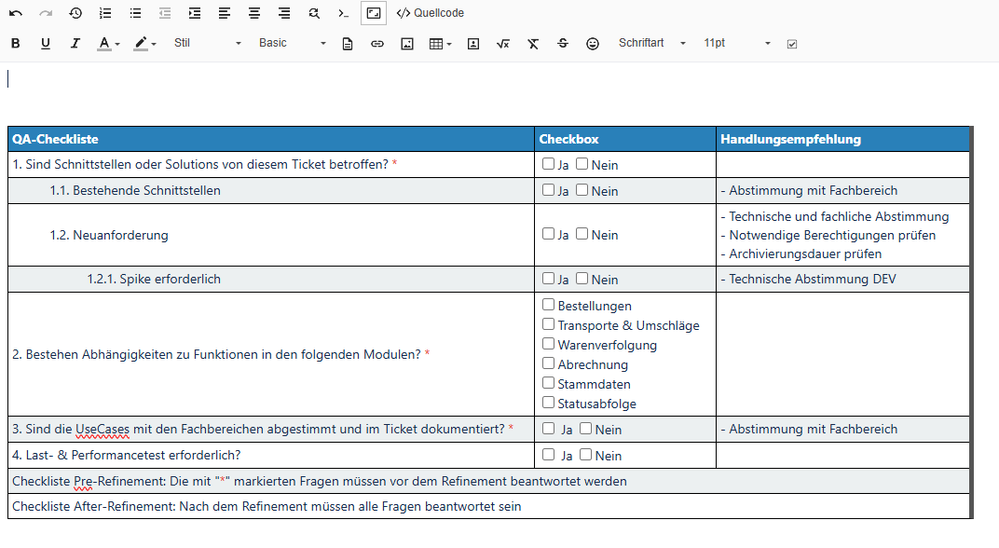Image resolution: width=999 pixels, height=548 pixels.
Task: Toggle fullscreen editor mode
Action: coord(373,13)
